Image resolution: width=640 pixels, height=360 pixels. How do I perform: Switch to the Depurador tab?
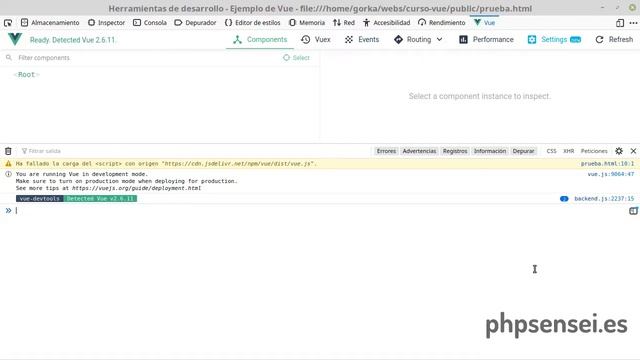pyautogui.click(x=195, y=23)
